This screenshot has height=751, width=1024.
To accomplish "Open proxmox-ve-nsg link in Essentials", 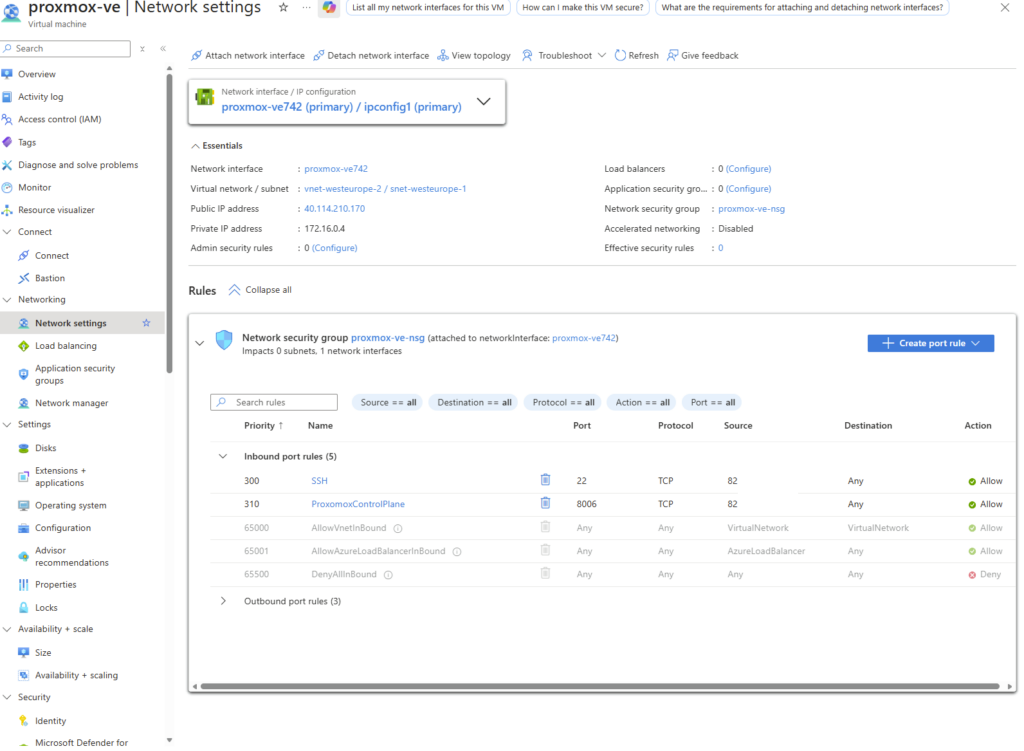I will click(x=752, y=209).
